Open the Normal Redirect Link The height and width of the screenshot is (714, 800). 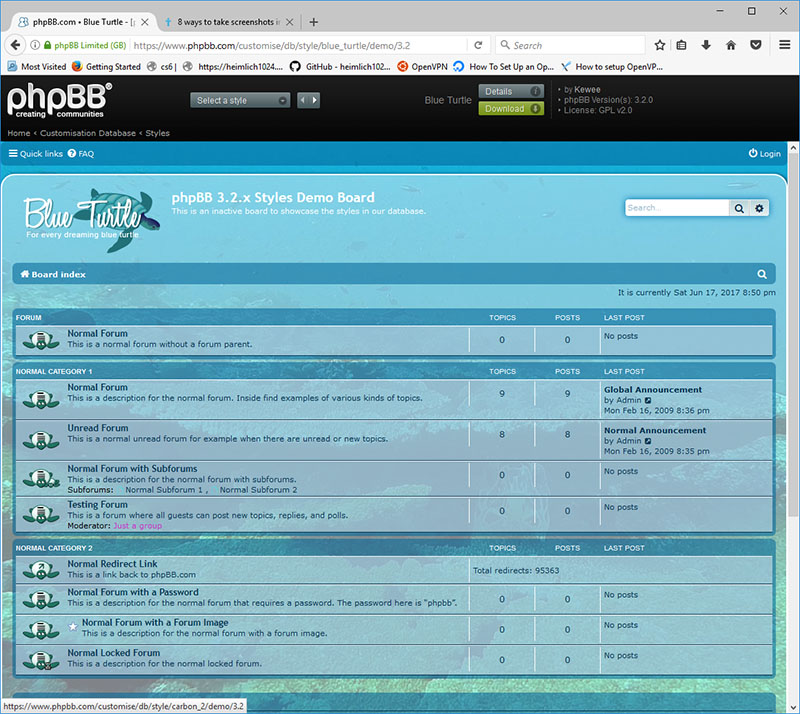[112, 564]
